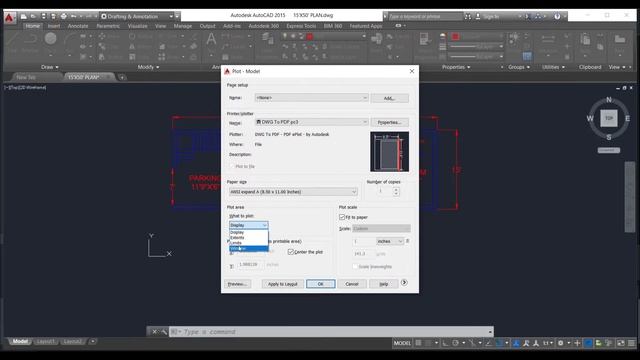
Task: Switch to the Output ribbon tab
Action: (x=207, y=26)
